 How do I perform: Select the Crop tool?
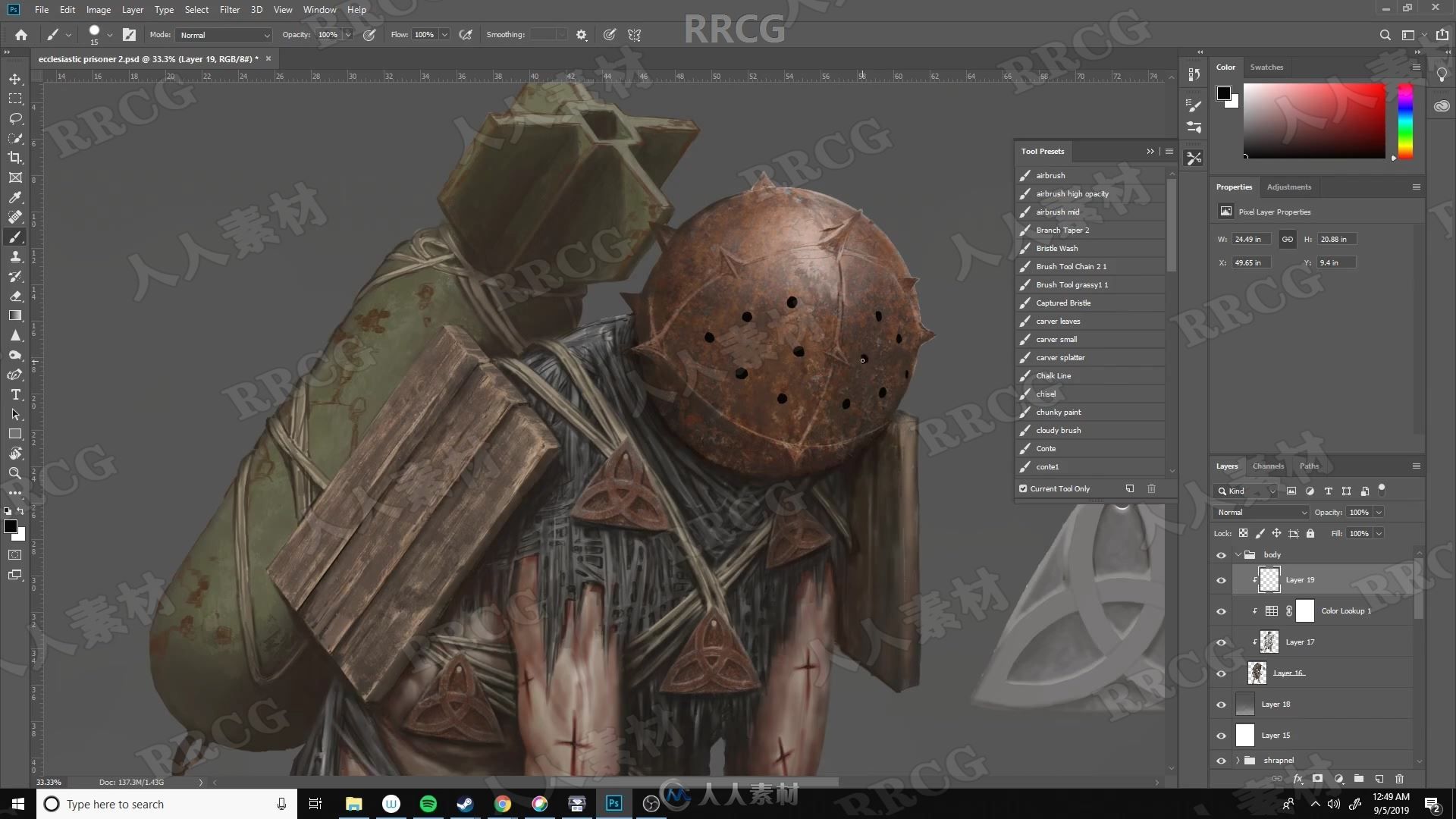(x=15, y=158)
